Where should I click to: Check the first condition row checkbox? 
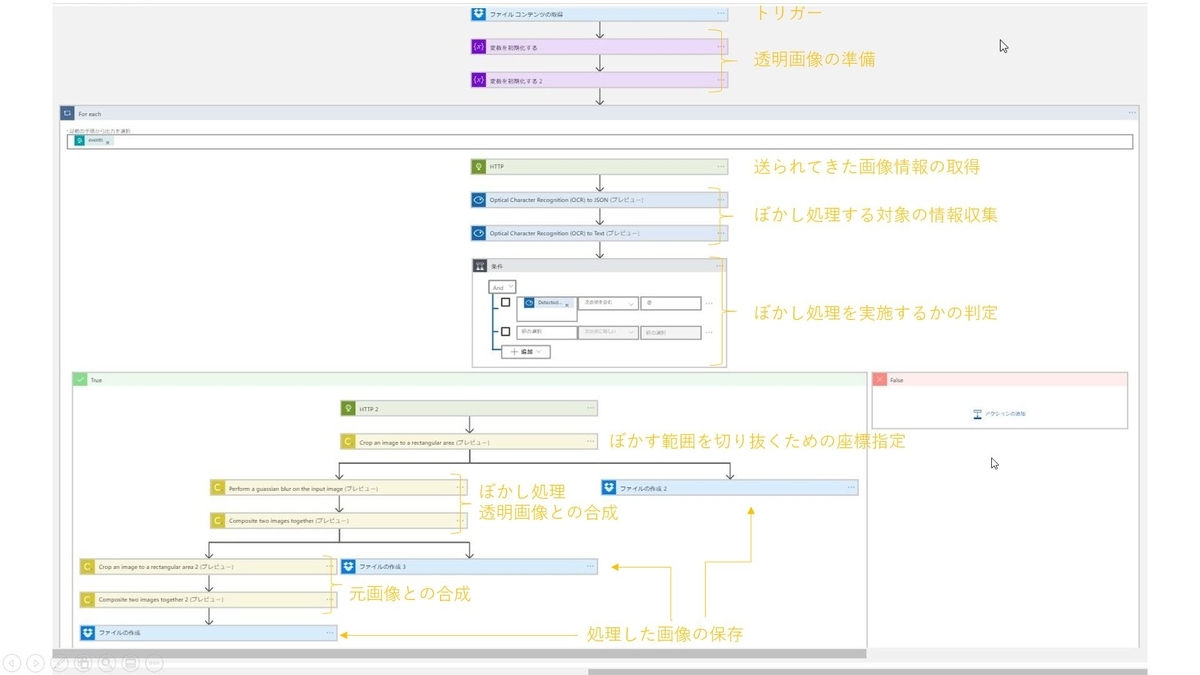[506, 302]
